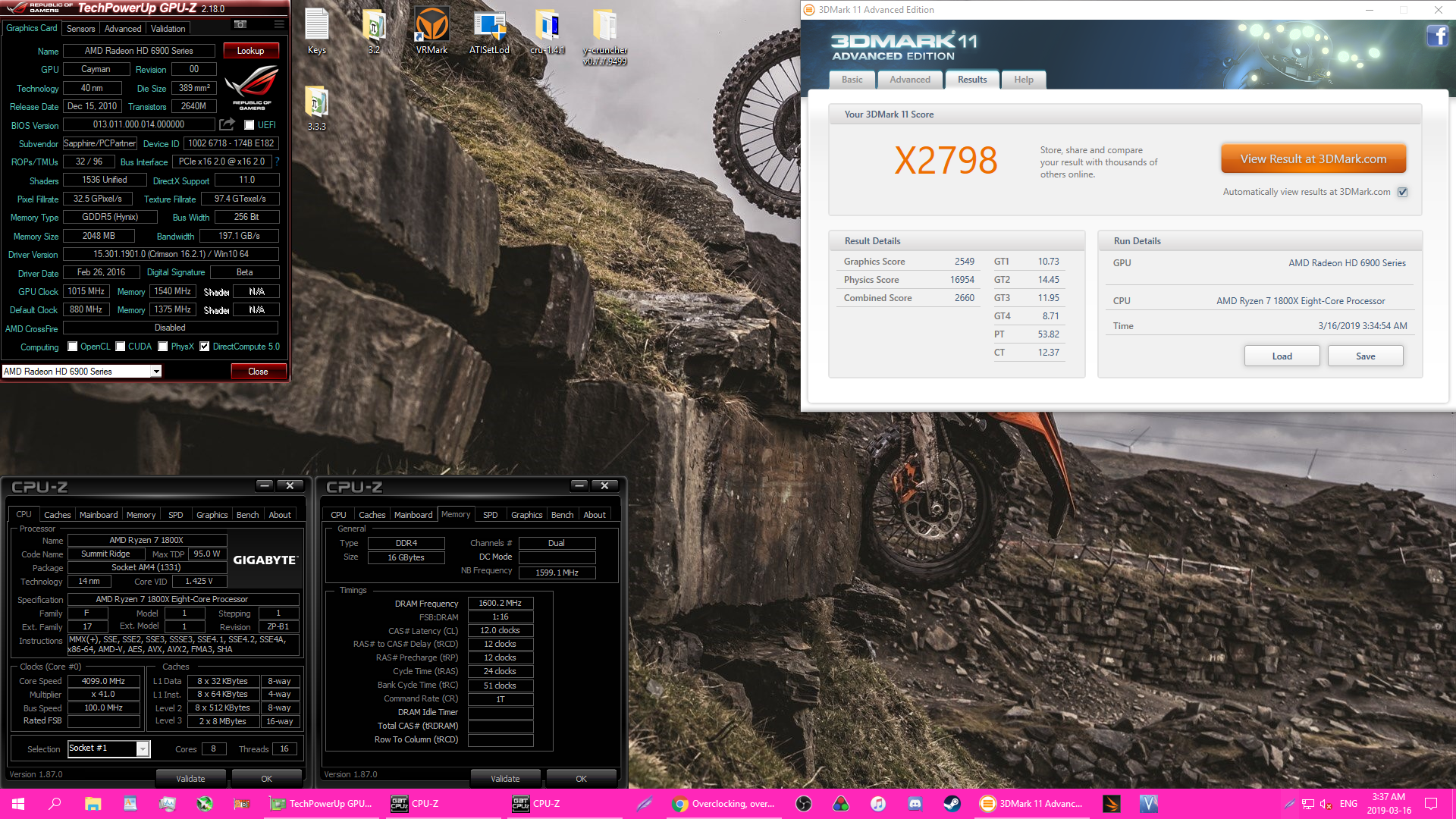Open the y-cruncher folder
Screen dimensions: 1456x819
click(604, 36)
